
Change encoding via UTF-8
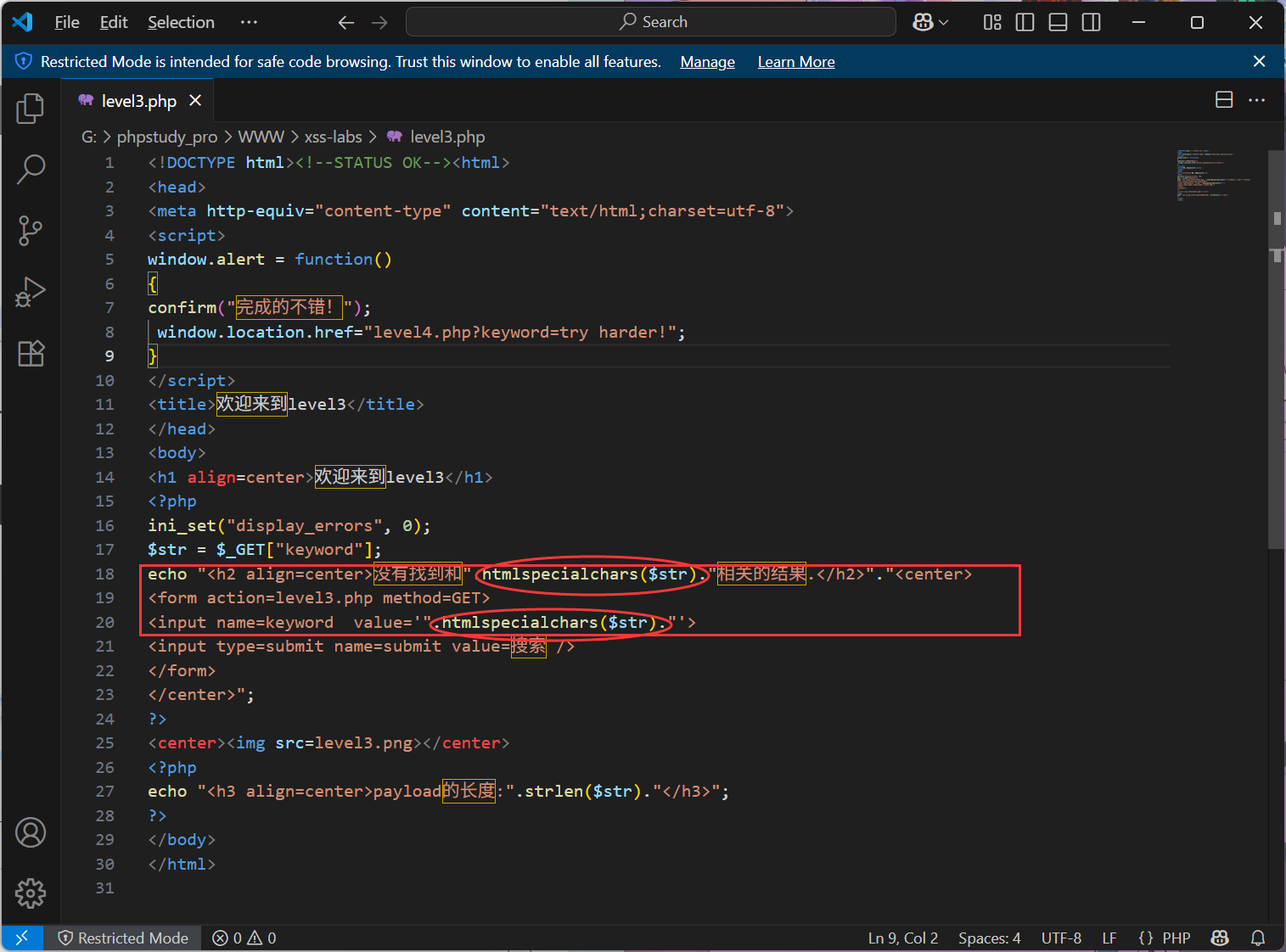[1061, 938]
